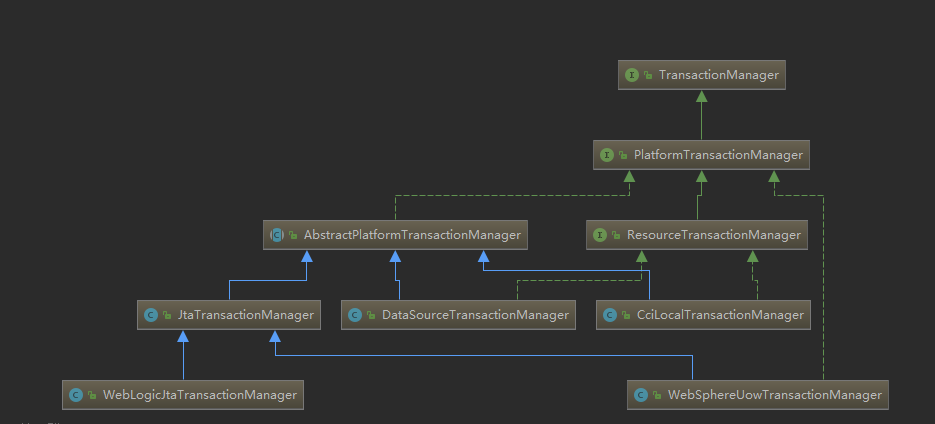Select the JtaTransactionManager node label
The image size is (935, 424).
point(246,315)
